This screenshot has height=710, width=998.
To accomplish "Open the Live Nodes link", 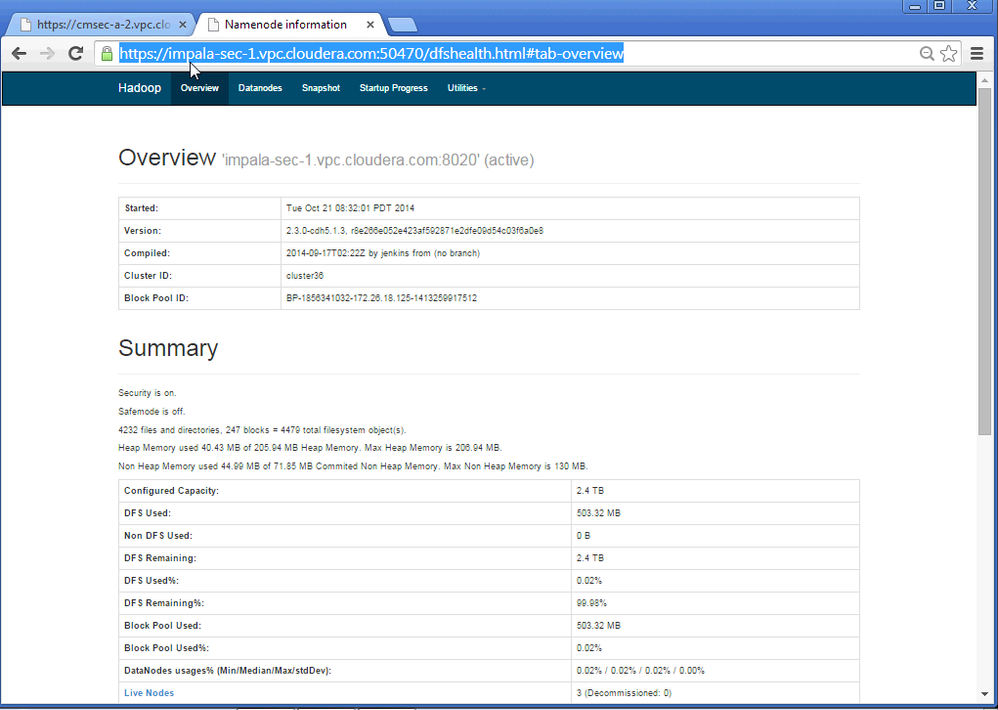I will click(x=149, y=693).
